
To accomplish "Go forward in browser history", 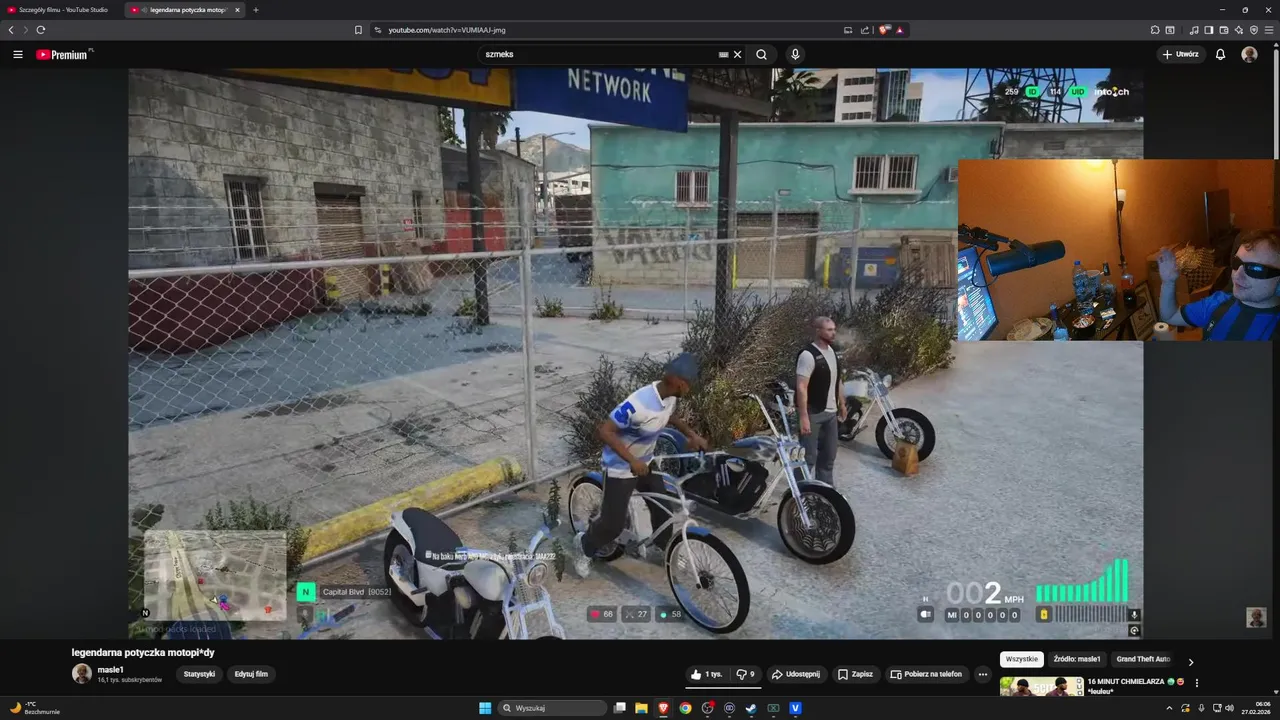I will point(25,30).
